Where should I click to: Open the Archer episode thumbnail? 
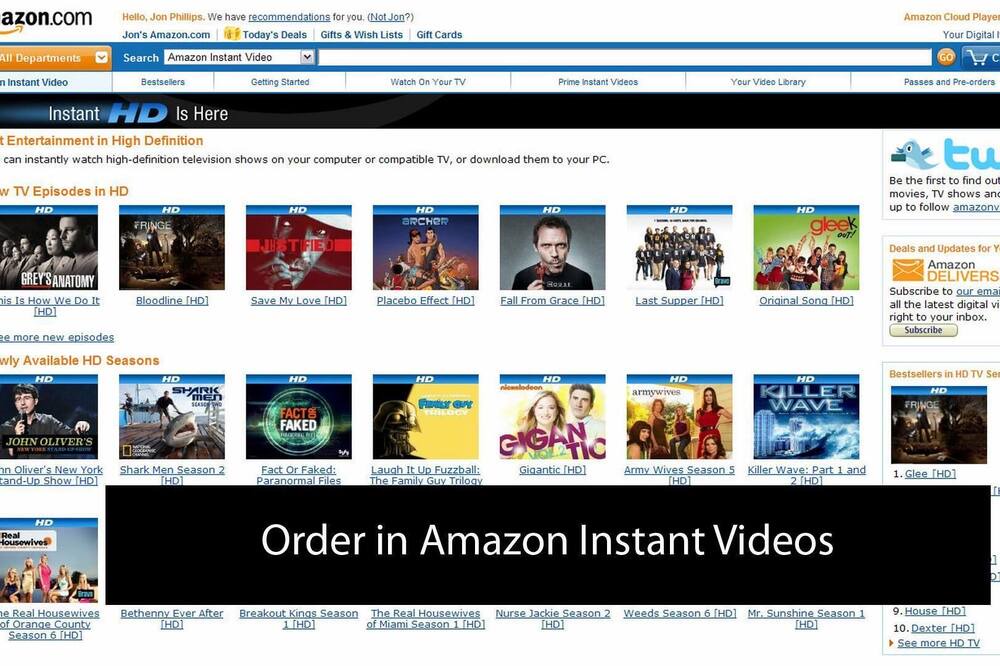tap(425, 248)
